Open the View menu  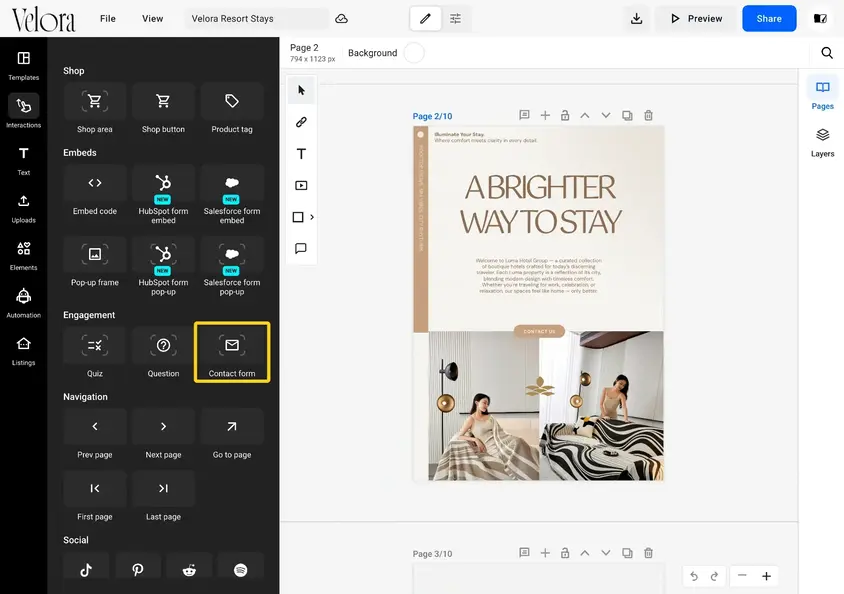(152, 19)
